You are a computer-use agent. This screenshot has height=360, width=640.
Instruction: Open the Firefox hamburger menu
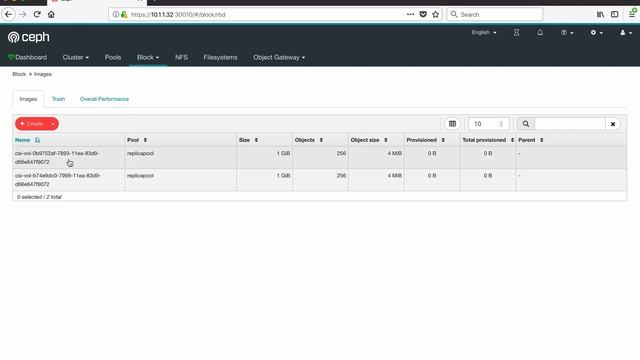point(632,14)
